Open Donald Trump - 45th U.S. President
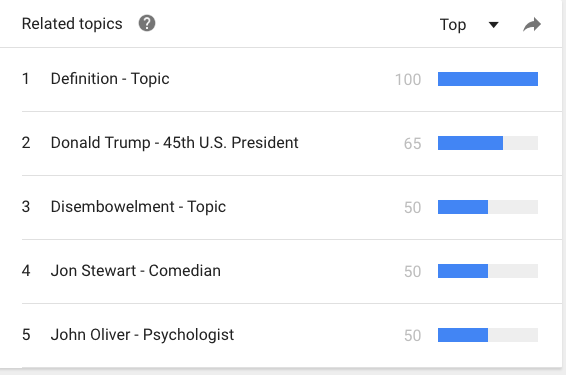This screenshot has width=566, height=375. (x=174, y=143)
